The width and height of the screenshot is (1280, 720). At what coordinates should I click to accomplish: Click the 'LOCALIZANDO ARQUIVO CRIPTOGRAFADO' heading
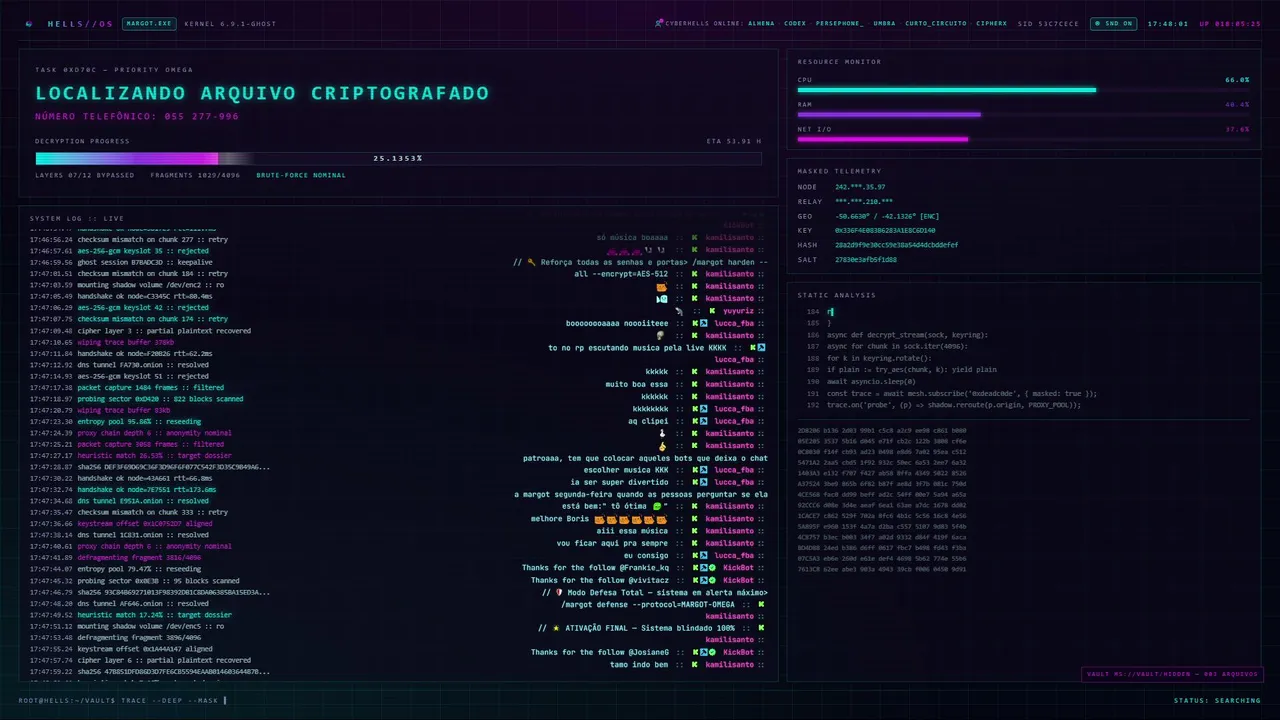(x=262, y=93)
